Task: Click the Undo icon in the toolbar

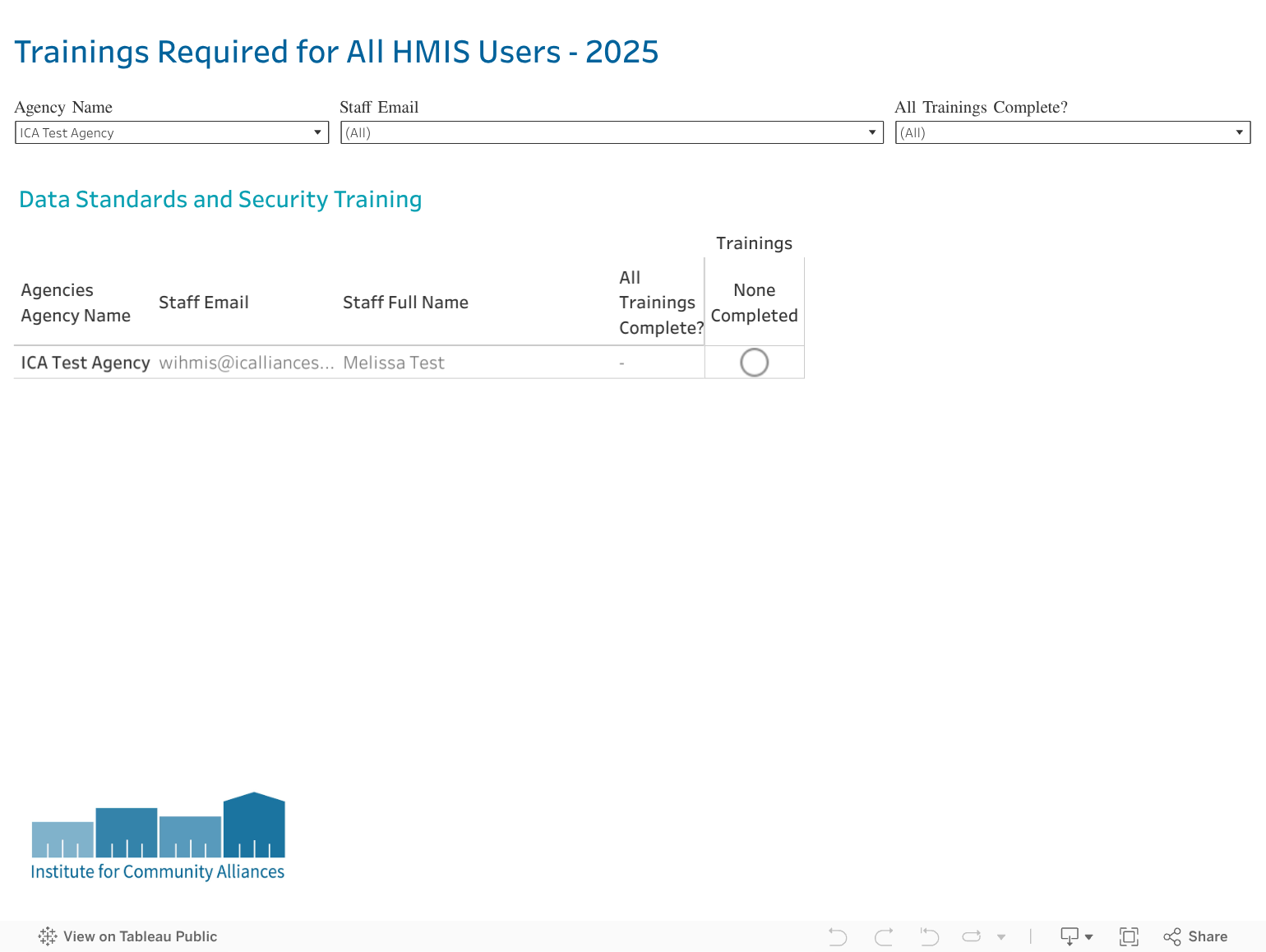Action: (x=838, y=936)
